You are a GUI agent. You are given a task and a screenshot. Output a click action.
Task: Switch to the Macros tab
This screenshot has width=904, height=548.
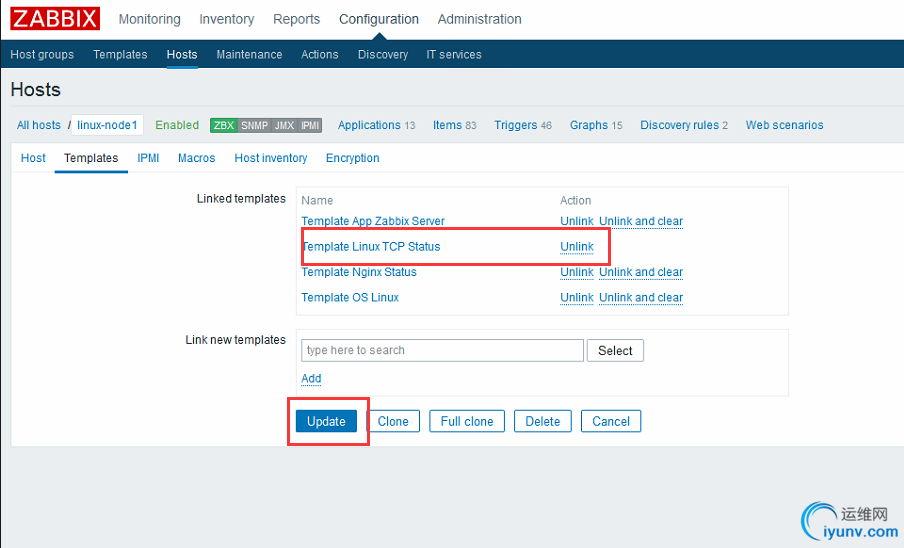pyautogui.click(x=197, y=158)
